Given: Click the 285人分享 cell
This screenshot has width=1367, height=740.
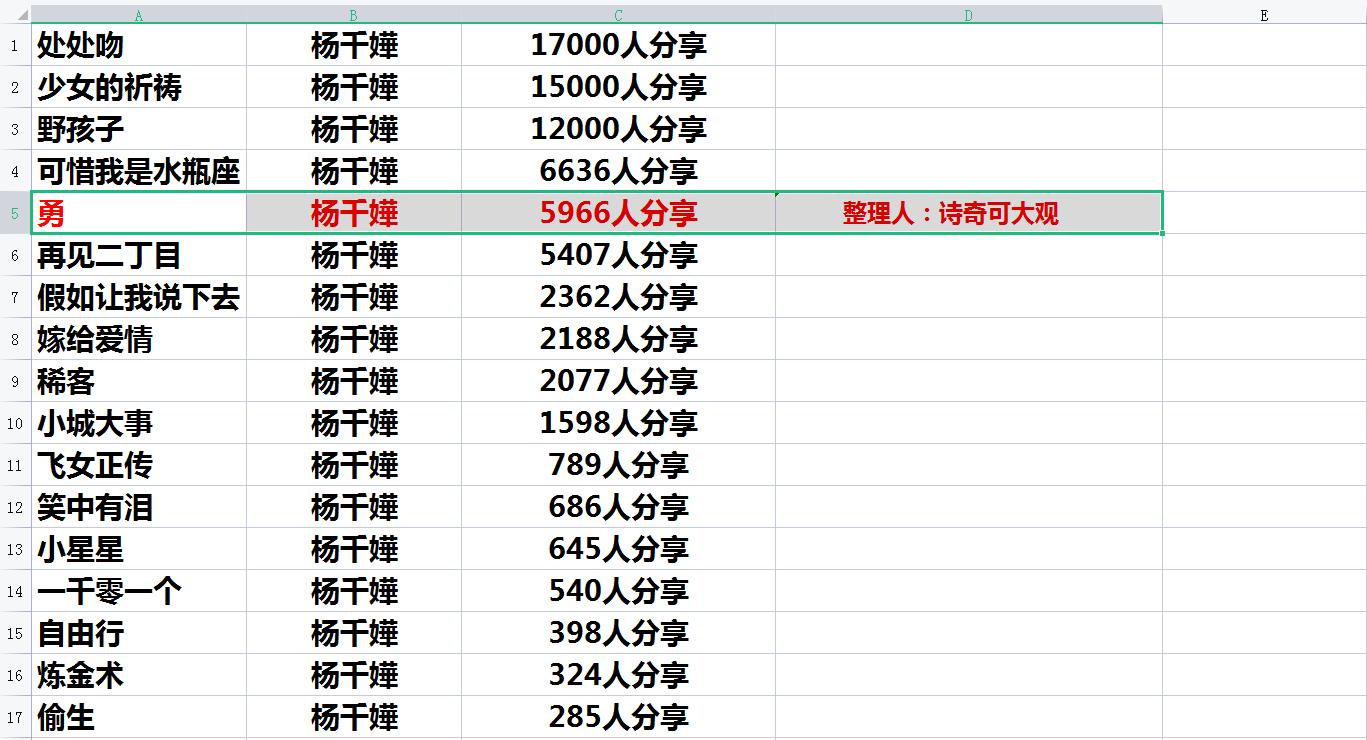Looking at the screenshot, I should [x=618, y=717].
